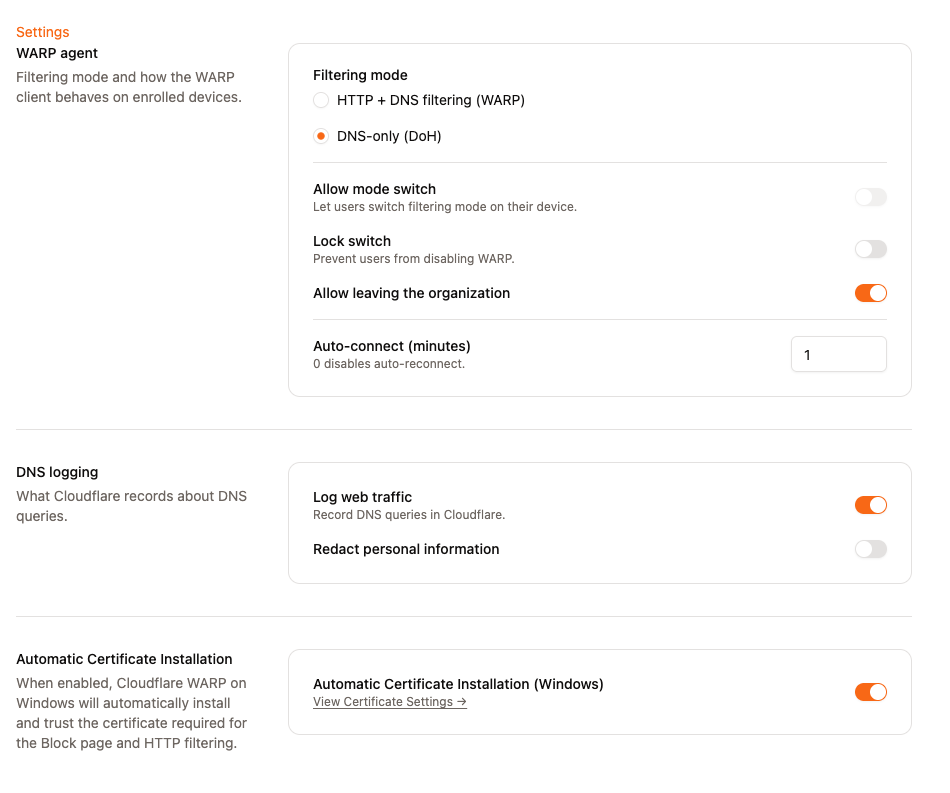Turn off the Log web traffic toggle
This screenshot has width=950, height=793.
pyautogui.click(x=871, y=505)
